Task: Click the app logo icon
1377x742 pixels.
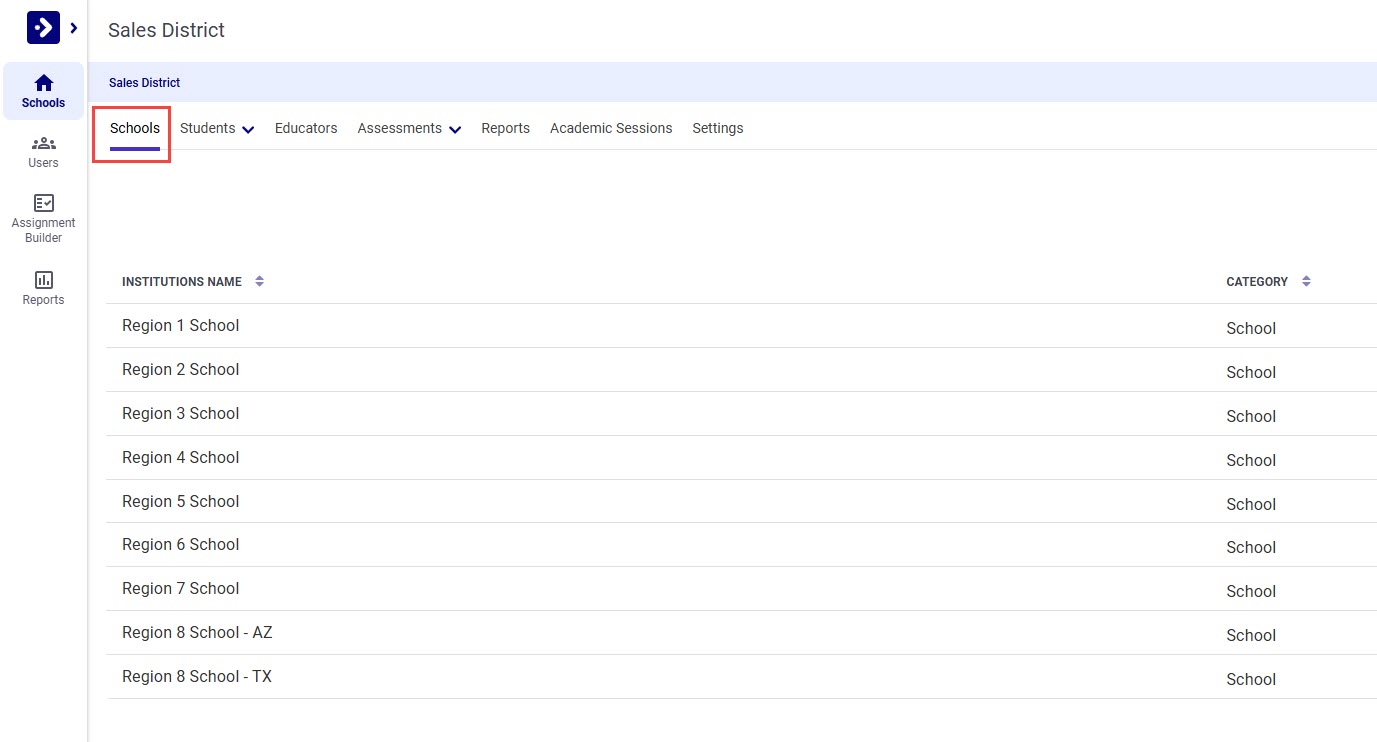Action: tap(43, 28)
